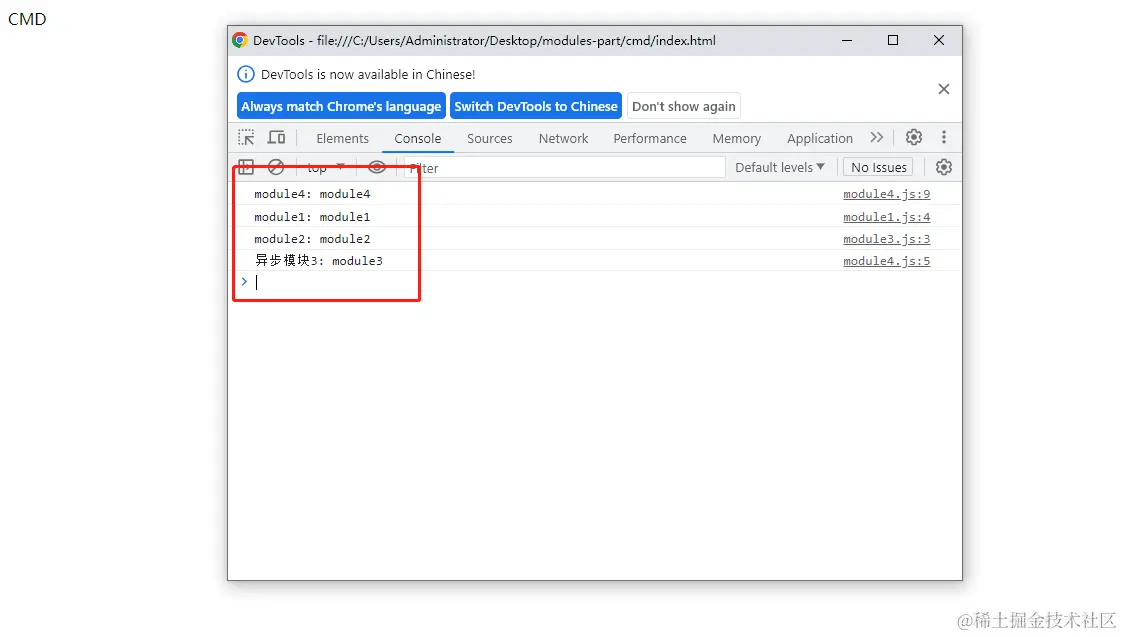The height and width of the screenshot is (637, 1123).
Task: Open the module1.js:4 source link
Action: [886, 216]
